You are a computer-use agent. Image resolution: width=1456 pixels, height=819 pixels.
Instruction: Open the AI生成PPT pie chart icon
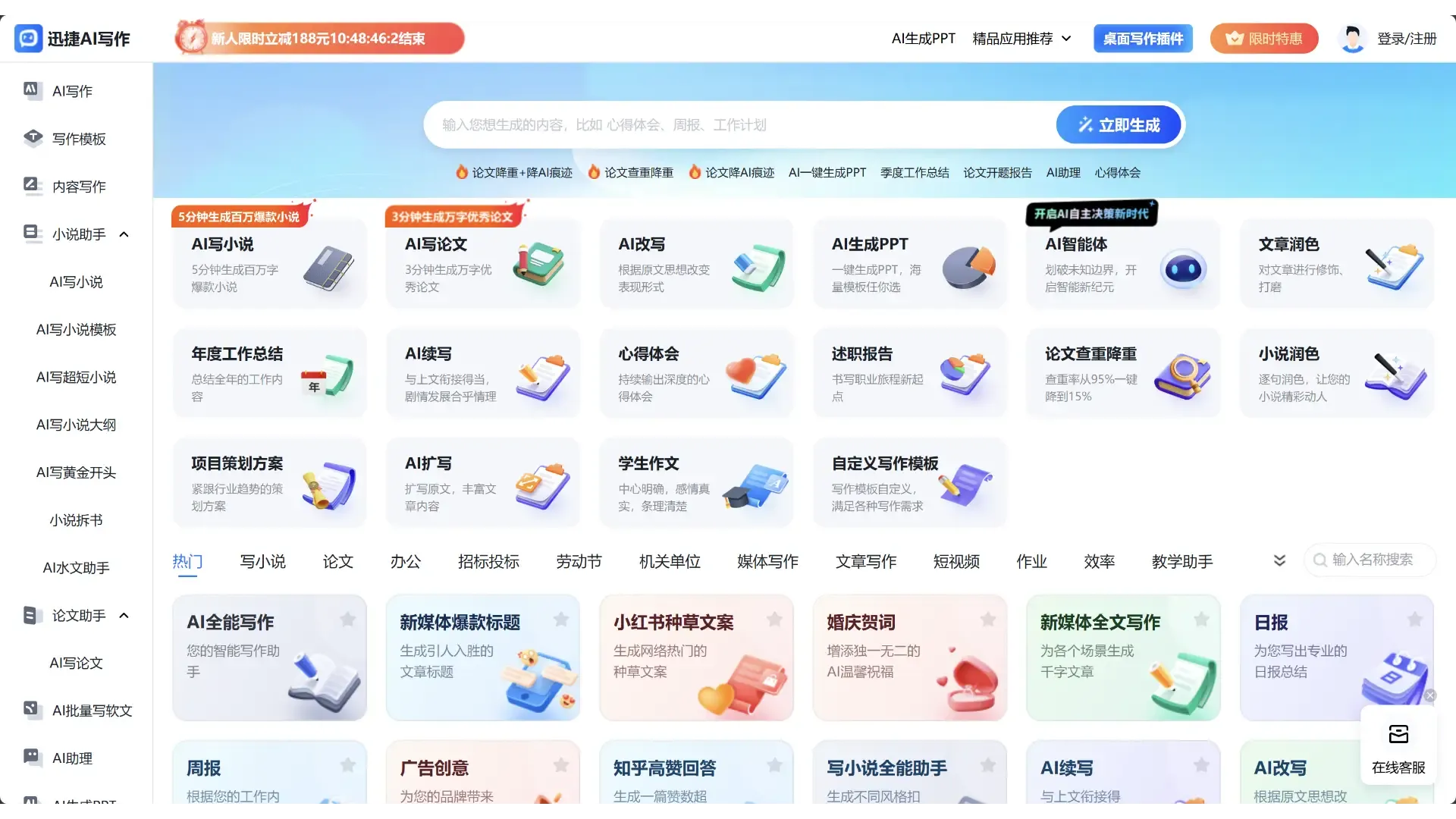coord(968,267)
